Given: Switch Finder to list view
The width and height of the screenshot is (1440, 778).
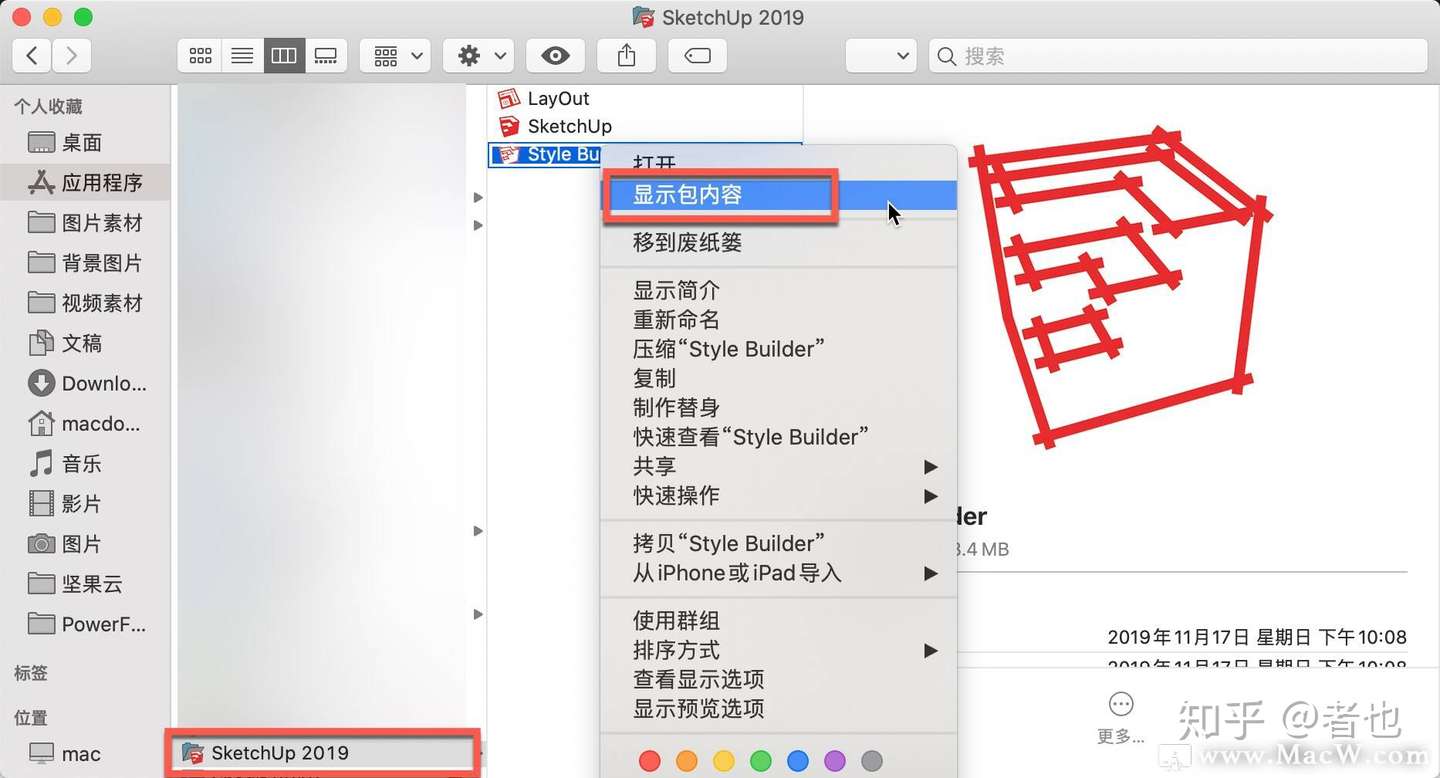Looking at the screenshot, I should [242, 56].
